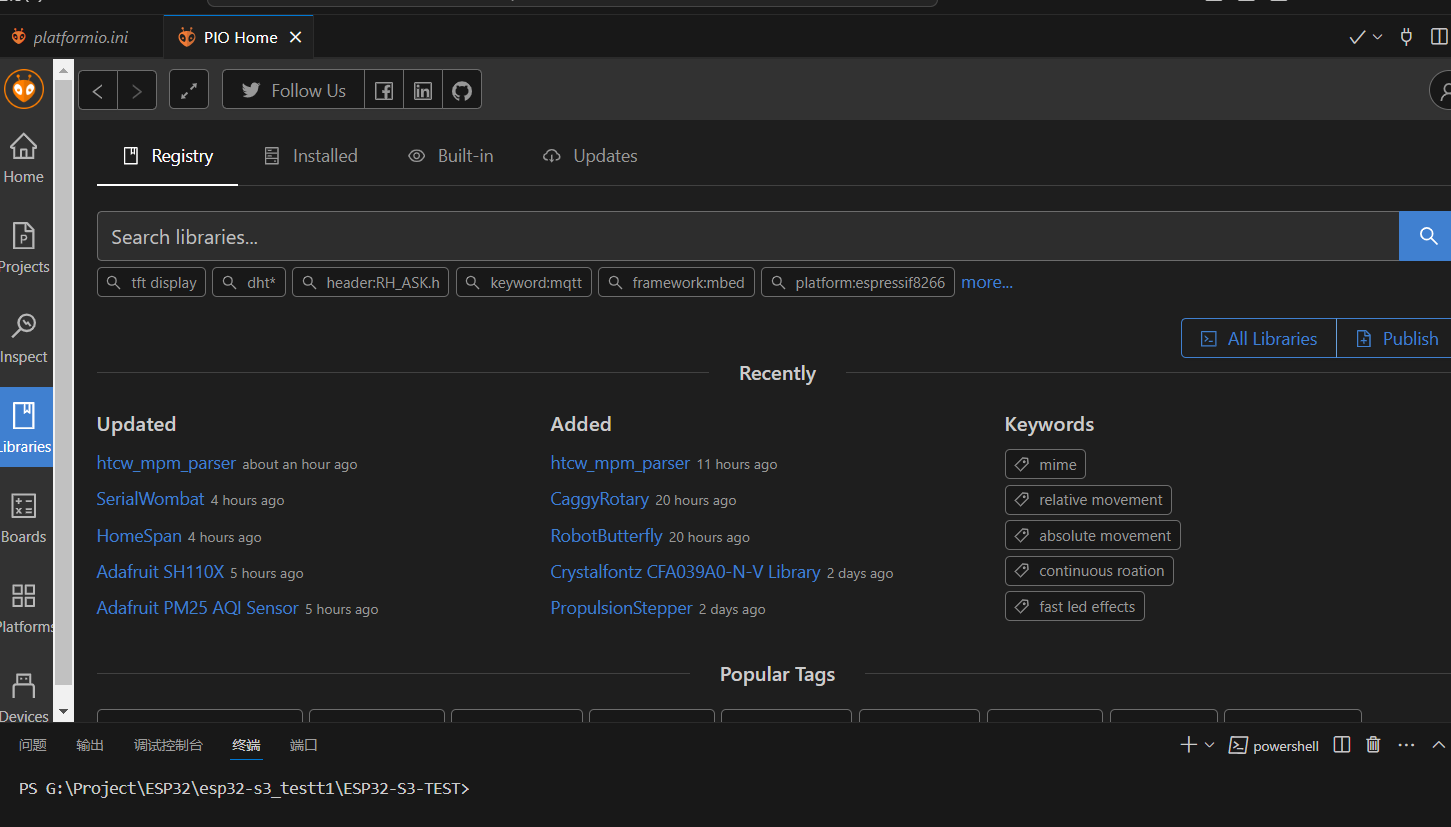
Task: Switch to the Updates tab
Action: click(590, 156)
